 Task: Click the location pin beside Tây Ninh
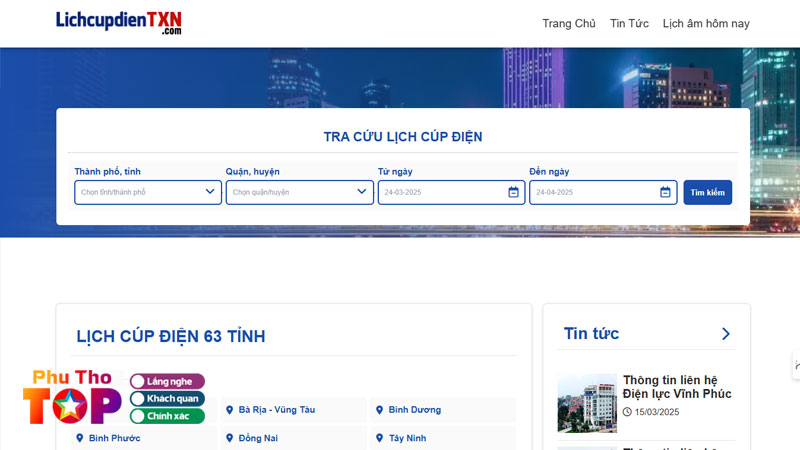[379, 438]
